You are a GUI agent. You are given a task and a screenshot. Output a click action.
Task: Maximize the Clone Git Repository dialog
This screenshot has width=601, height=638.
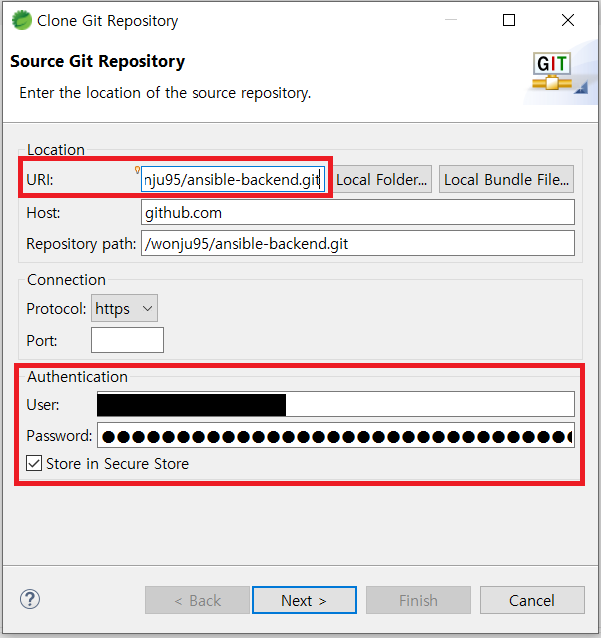(x=509, y=20)
